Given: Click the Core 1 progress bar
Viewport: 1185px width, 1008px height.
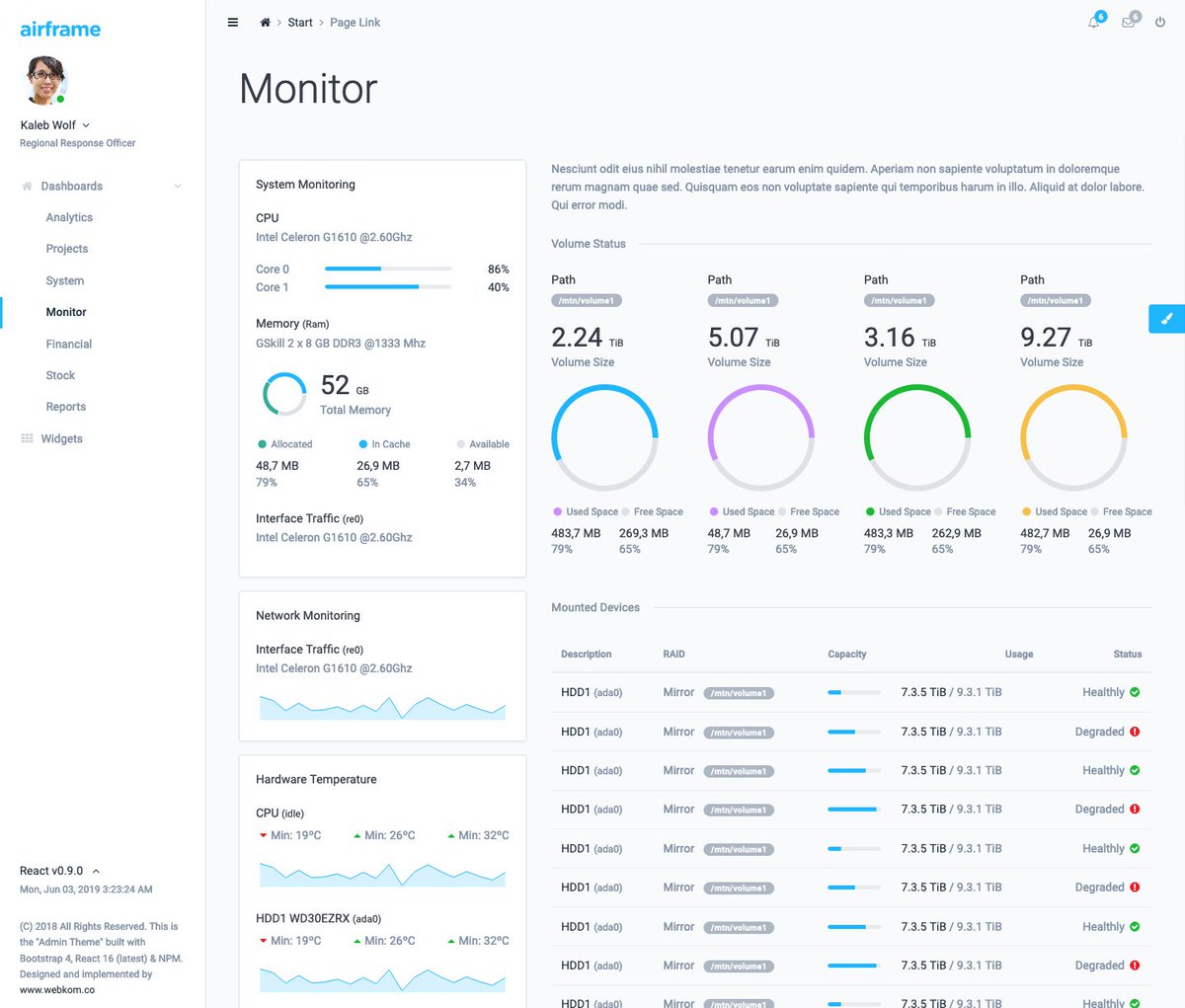Looking at the screenshot, I should [x=388, y=287].
